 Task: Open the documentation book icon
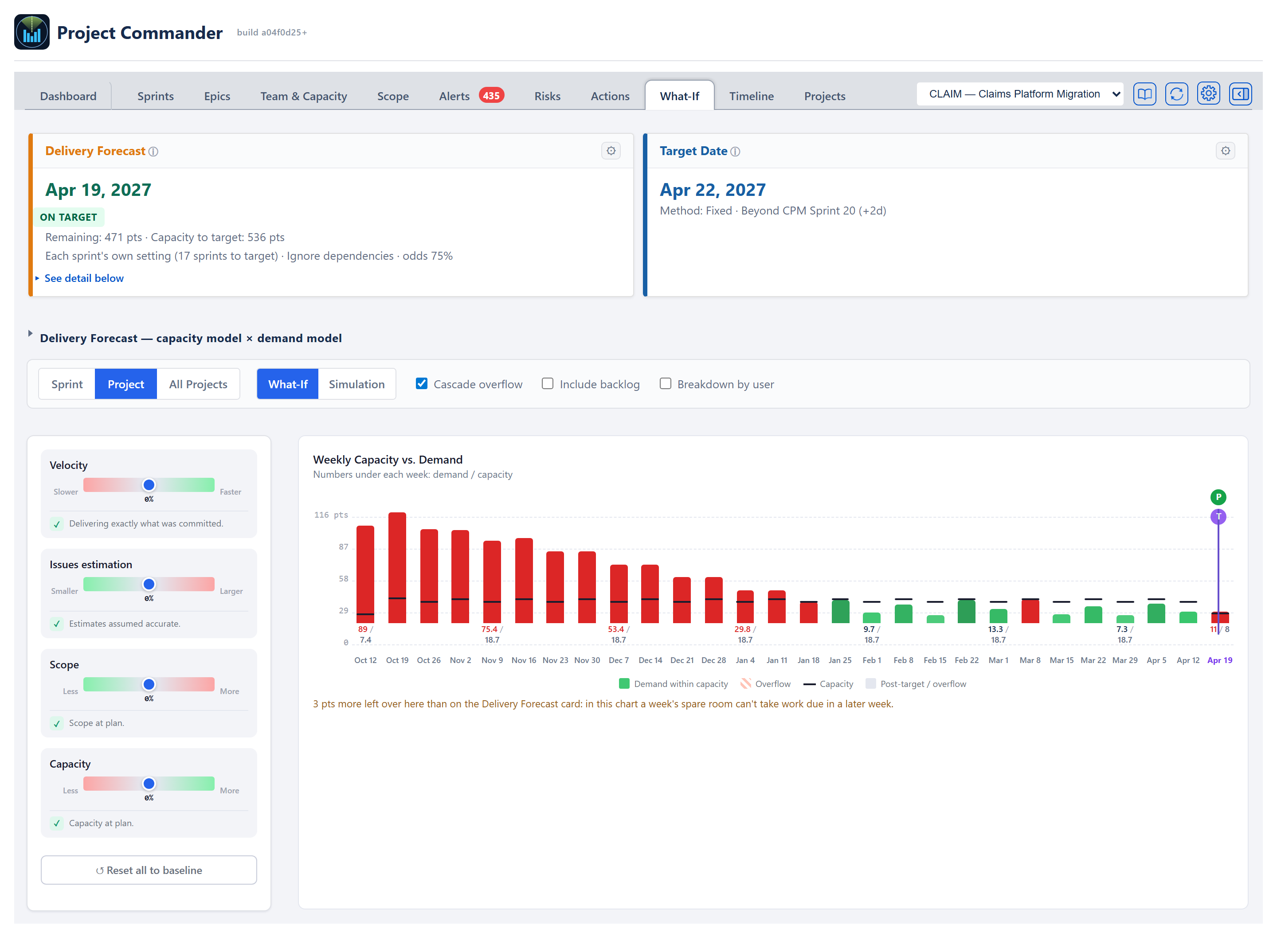pyautogui.click(x=1144, y=94)
